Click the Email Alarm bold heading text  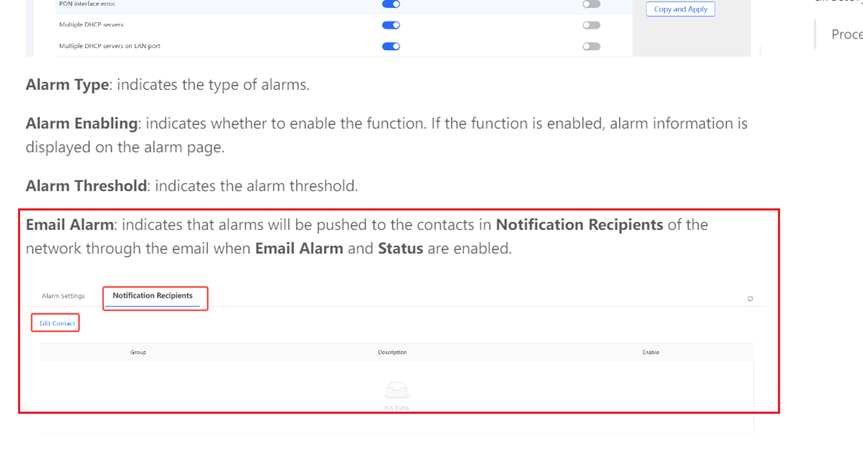pos(69,224)
